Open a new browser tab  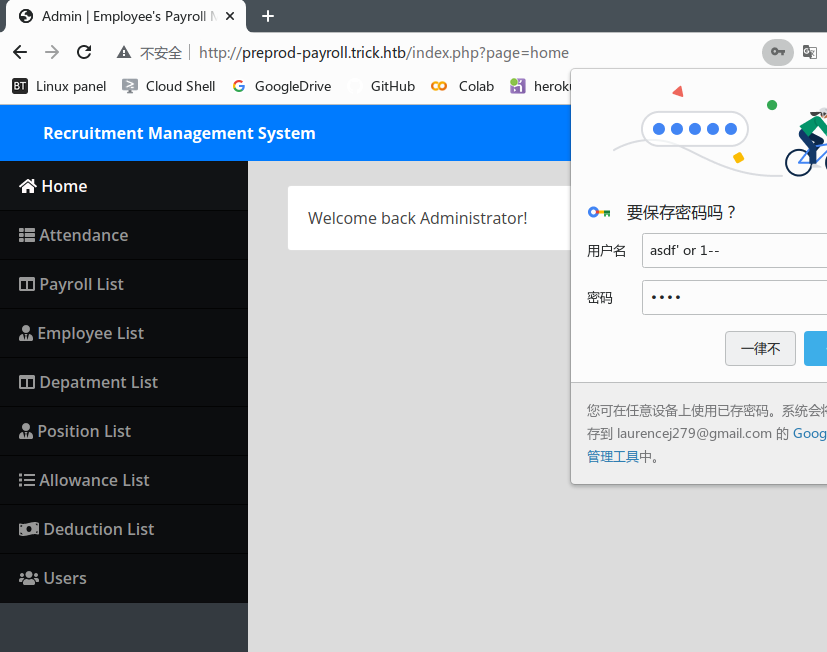(268, 16)
